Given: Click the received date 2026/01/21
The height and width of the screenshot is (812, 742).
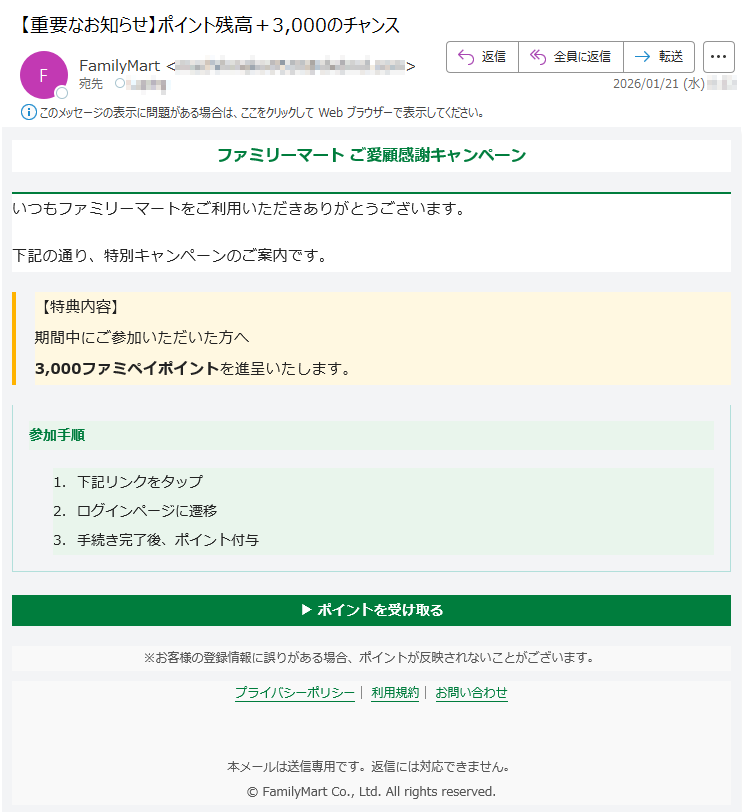Looking at the screenshot, I should coord(646,84).
